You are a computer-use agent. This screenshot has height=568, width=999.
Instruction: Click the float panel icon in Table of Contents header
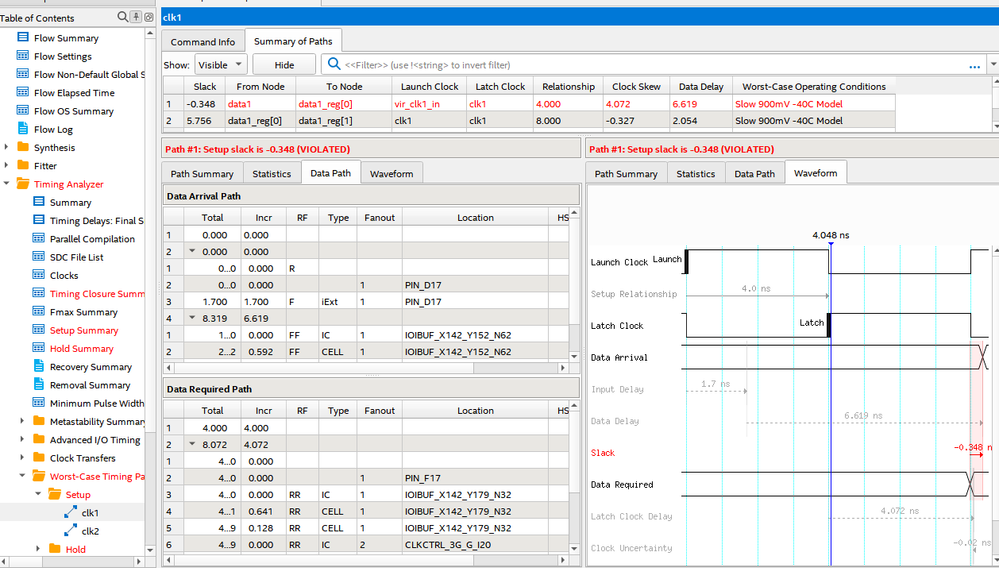150,17
